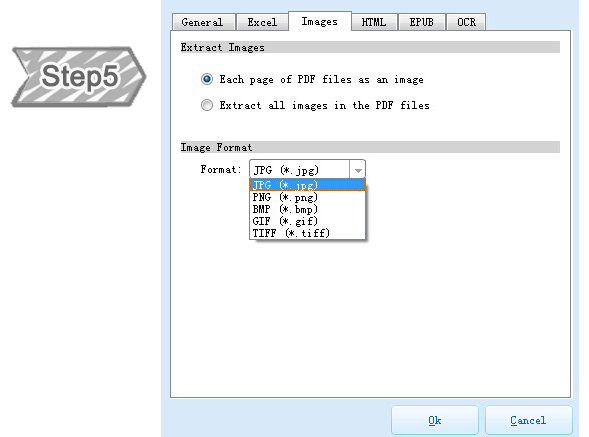Dismiss dialog with the Cancel button
The image size is (589, 437).
(x=529, y=420)
